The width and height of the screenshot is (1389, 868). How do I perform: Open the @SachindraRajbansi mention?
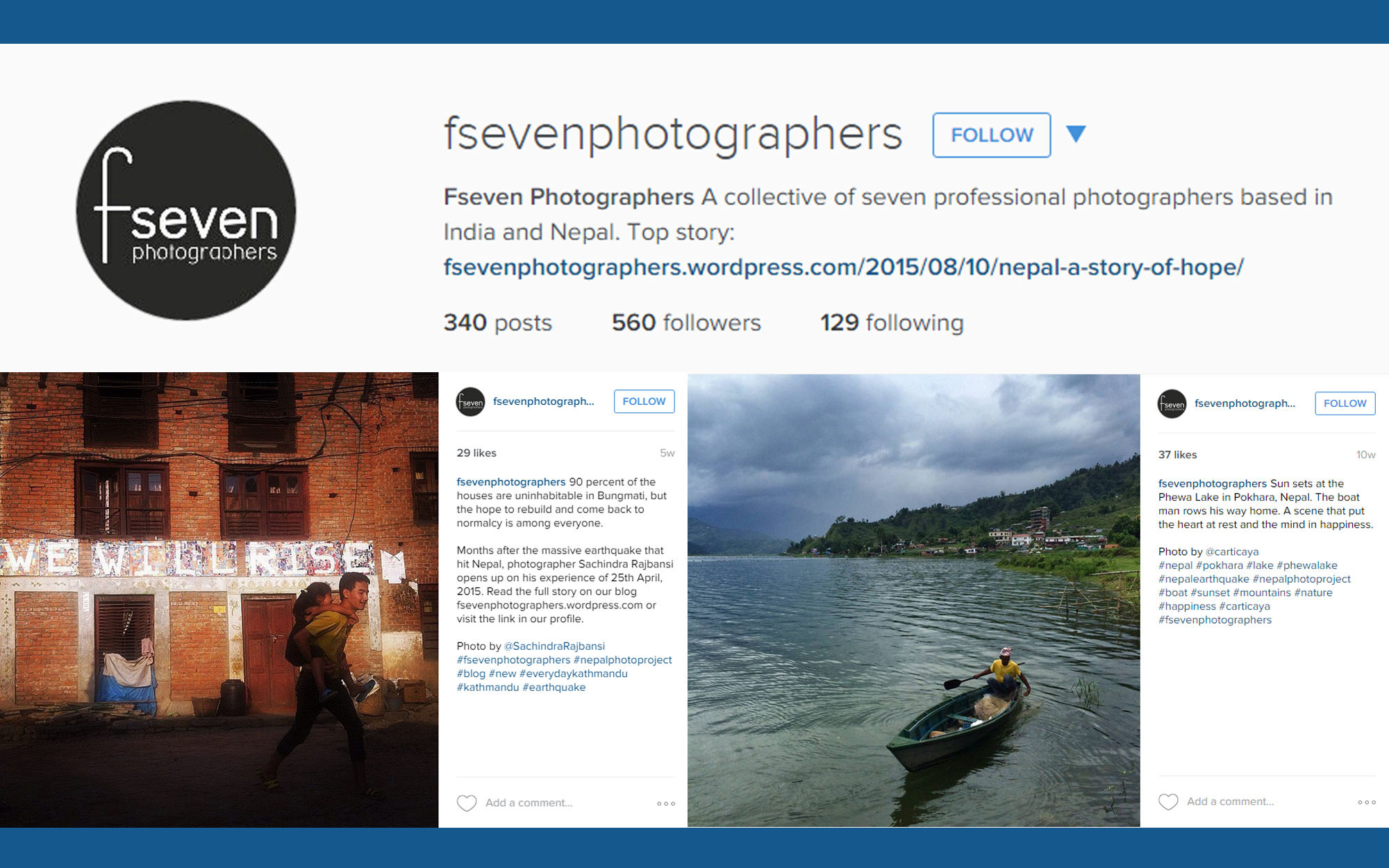[554, 646]
